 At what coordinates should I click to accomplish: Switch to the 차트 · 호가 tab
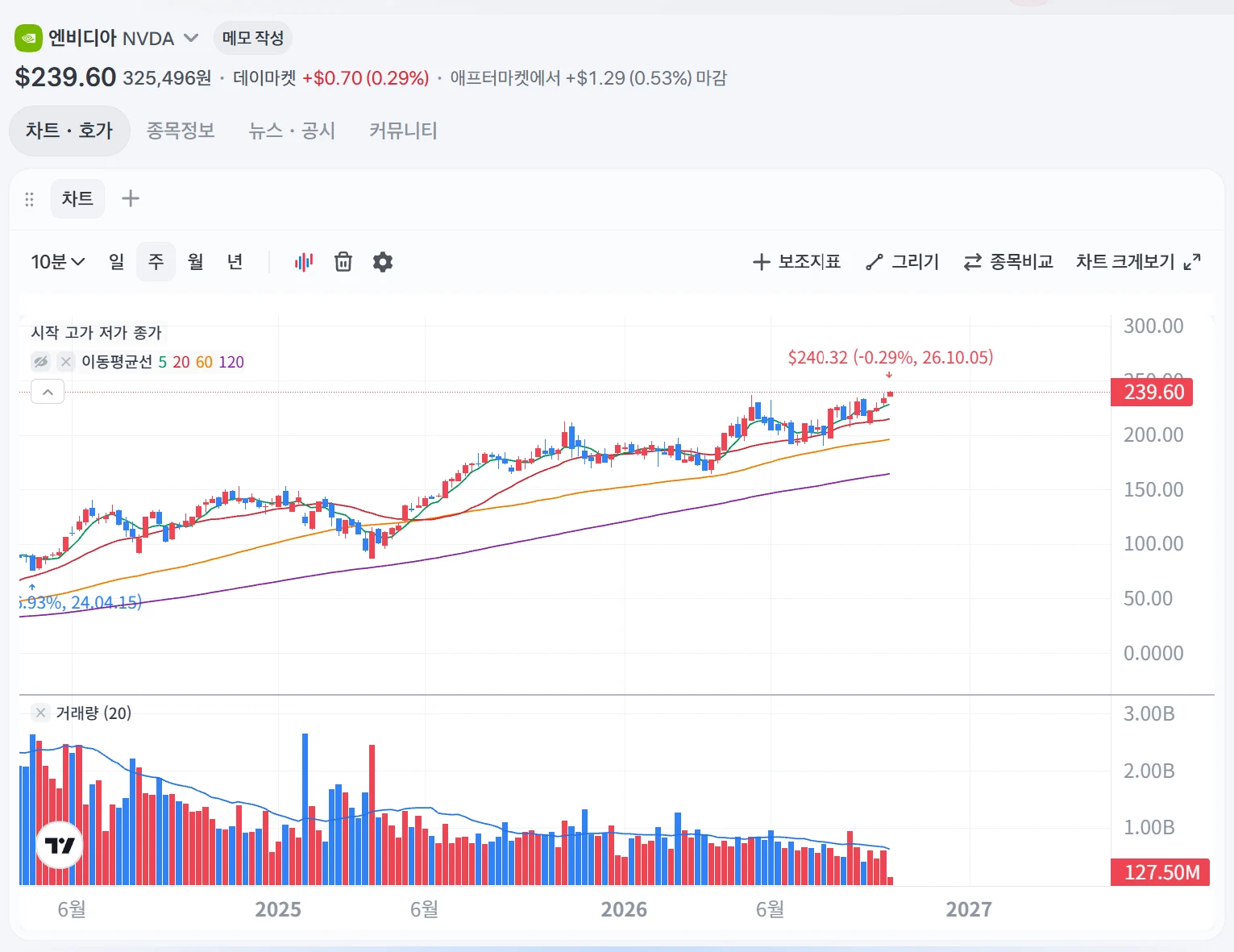tap(69, 131)
